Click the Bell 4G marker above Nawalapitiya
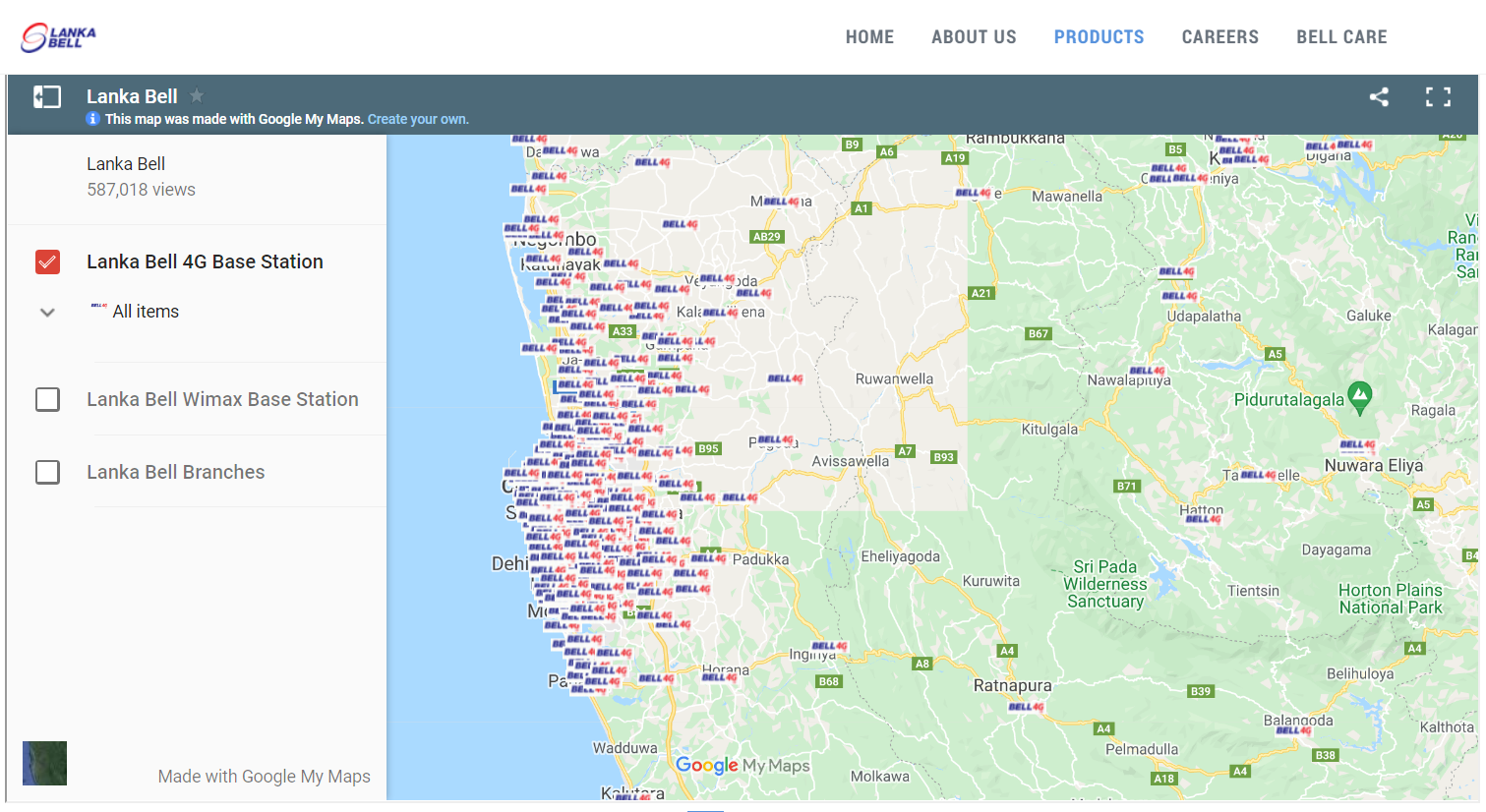 [x=1148, y=371]
